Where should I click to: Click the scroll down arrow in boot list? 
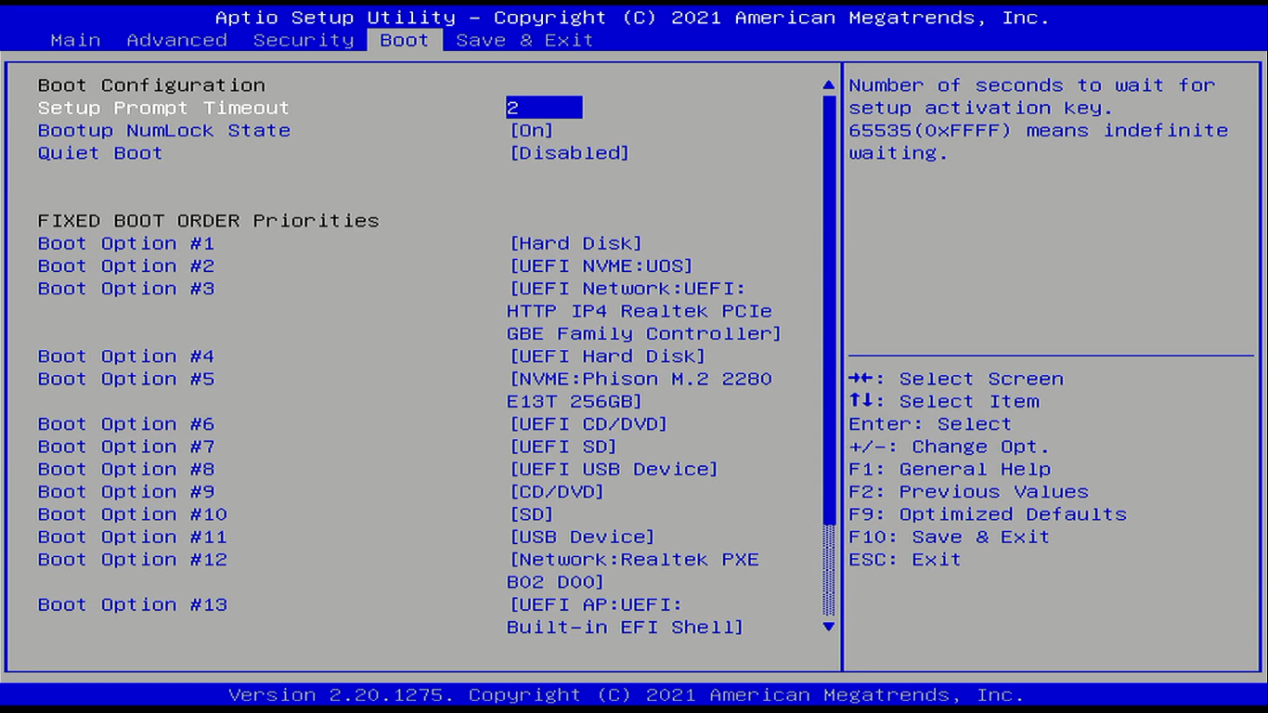click(x=828, y=627)
